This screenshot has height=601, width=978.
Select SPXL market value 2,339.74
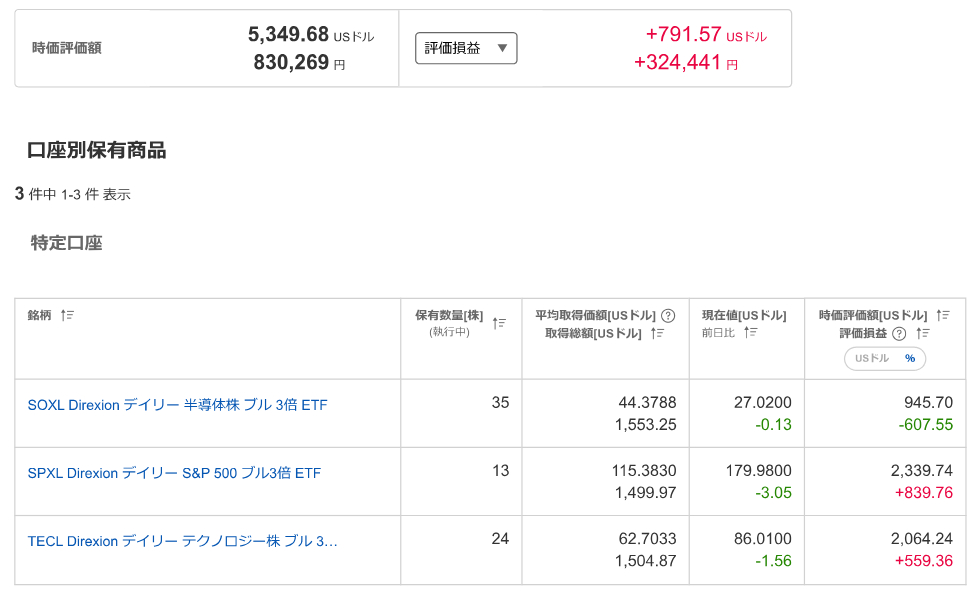tap(922, 471)
